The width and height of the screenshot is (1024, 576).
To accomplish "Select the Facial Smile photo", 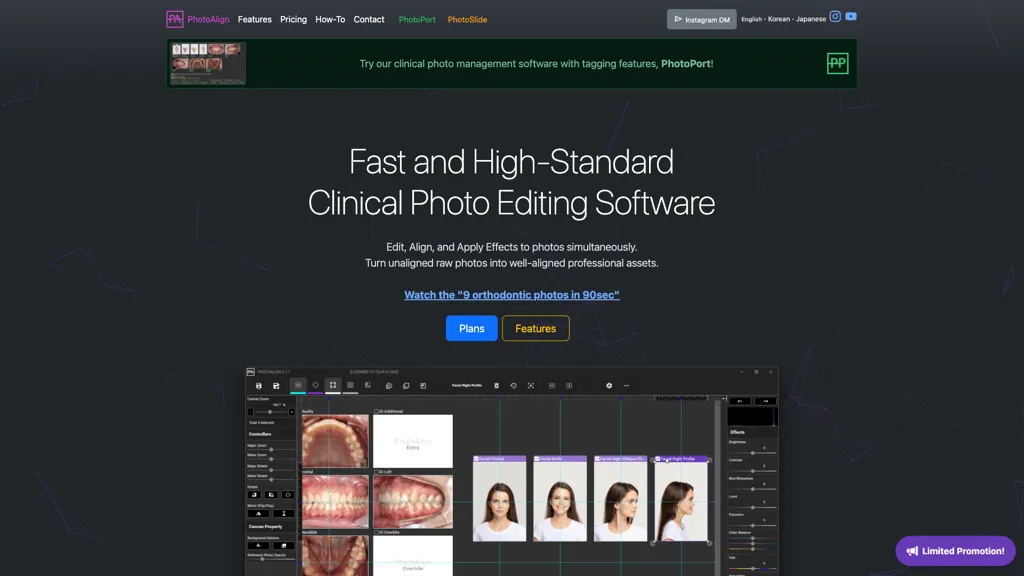I will (560, 502).
